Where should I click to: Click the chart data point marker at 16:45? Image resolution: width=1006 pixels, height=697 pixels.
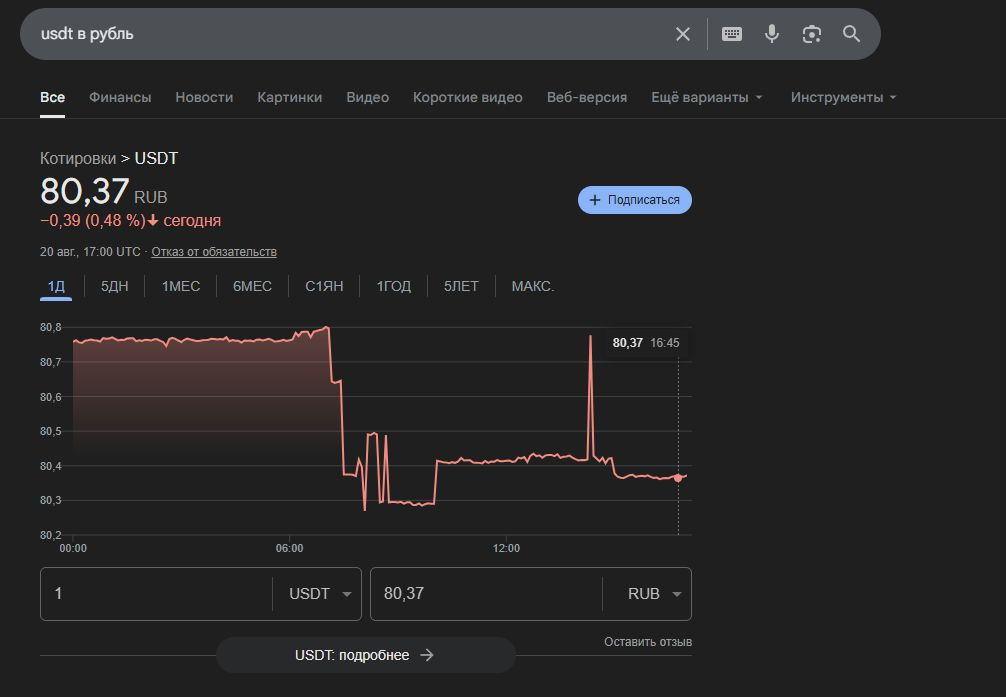[x=678, y=478]
